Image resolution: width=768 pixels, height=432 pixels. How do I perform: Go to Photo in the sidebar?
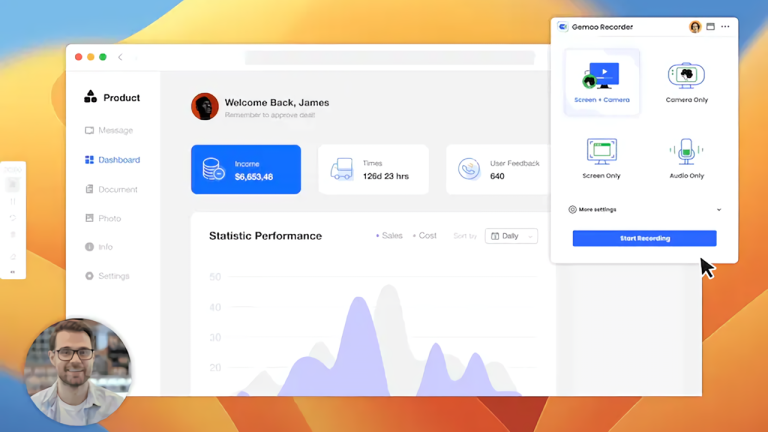coord(103,218)
